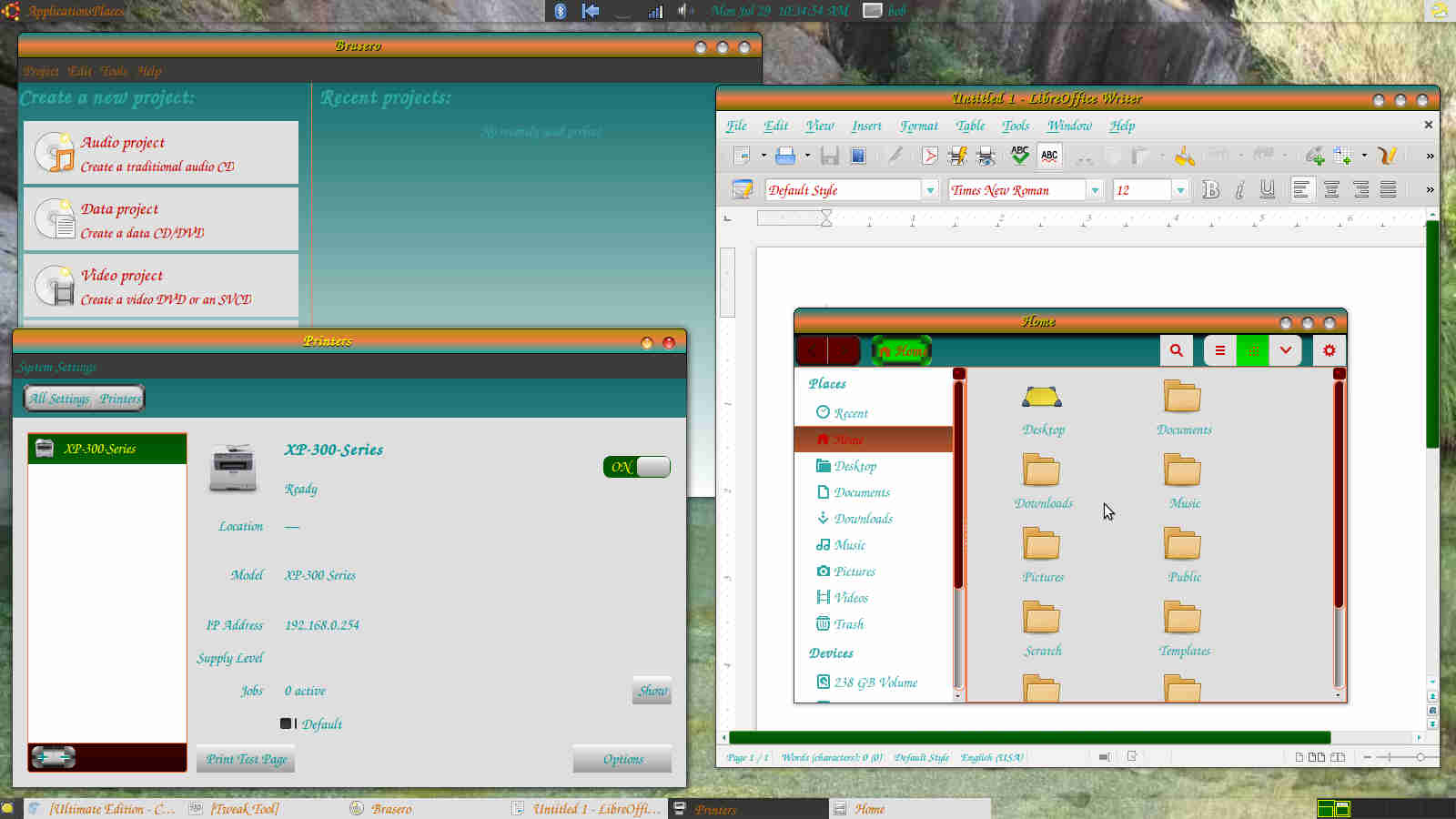This screenshot has height=819, width=1456.
Task: Expand standard toolbar overflow chevron in Writer
Action: click(x=1430, y=156)
